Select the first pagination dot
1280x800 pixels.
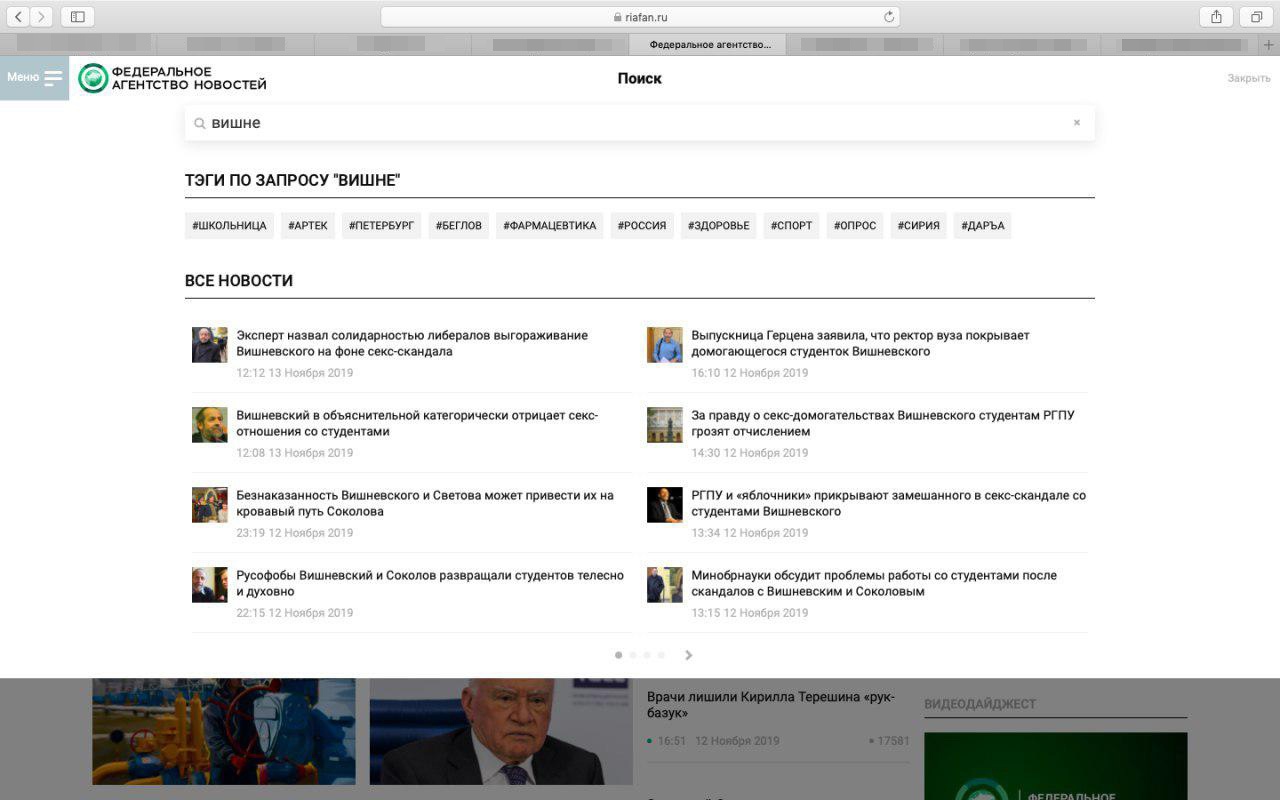[x=618, y=655]
